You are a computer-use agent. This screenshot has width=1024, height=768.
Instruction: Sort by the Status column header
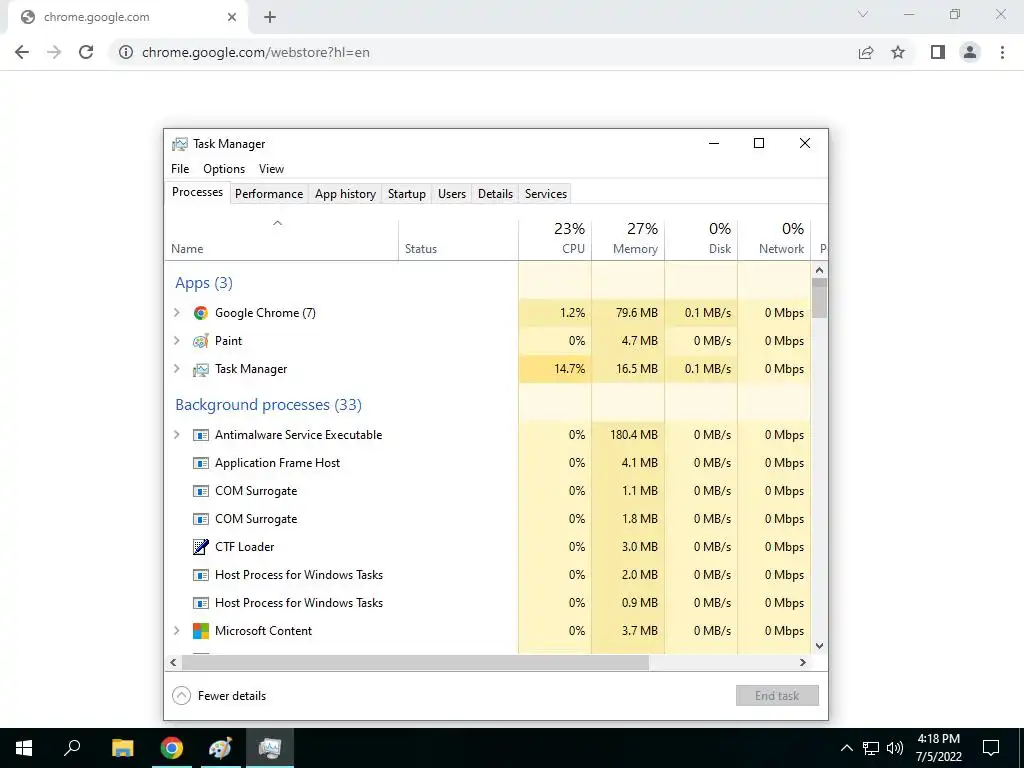click(x=458, y=240)
